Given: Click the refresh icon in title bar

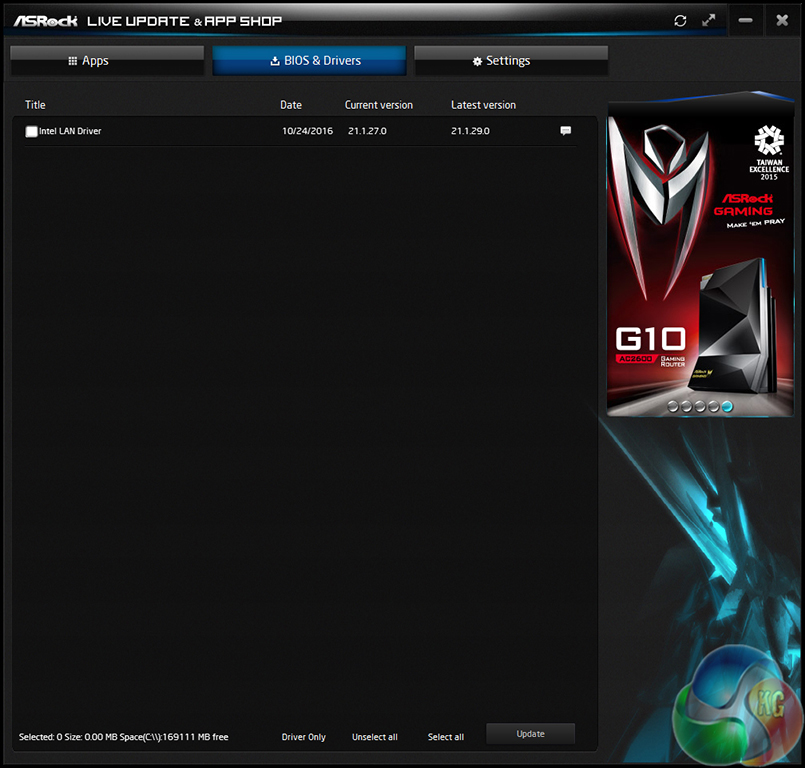Looking at the screenshot, I should click(x=680, y=21).
